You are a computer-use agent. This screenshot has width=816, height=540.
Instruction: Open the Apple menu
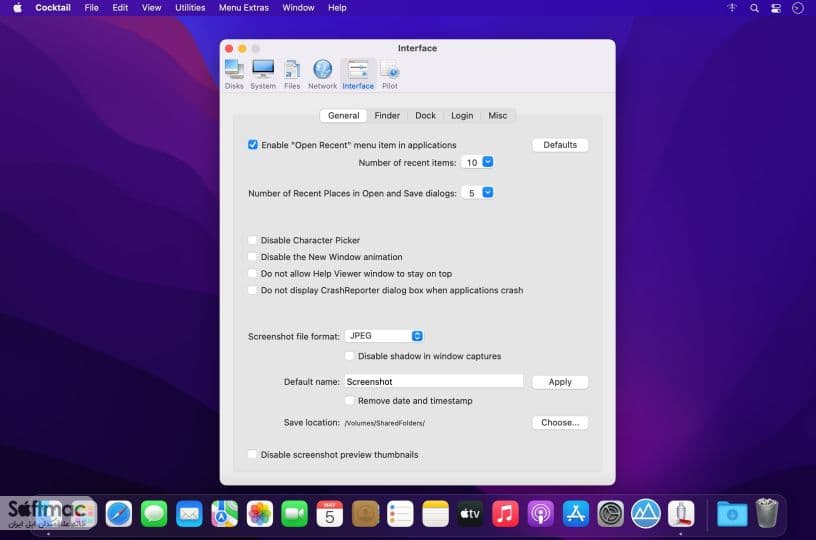[17, 8]
